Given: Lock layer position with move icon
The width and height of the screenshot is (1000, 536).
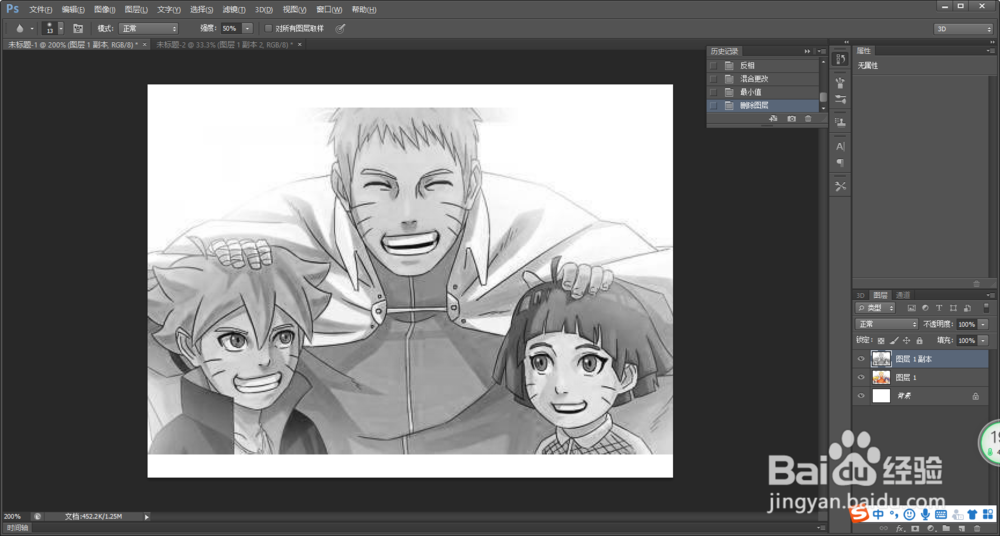Looking at the screenshot, I should point(907,341).
